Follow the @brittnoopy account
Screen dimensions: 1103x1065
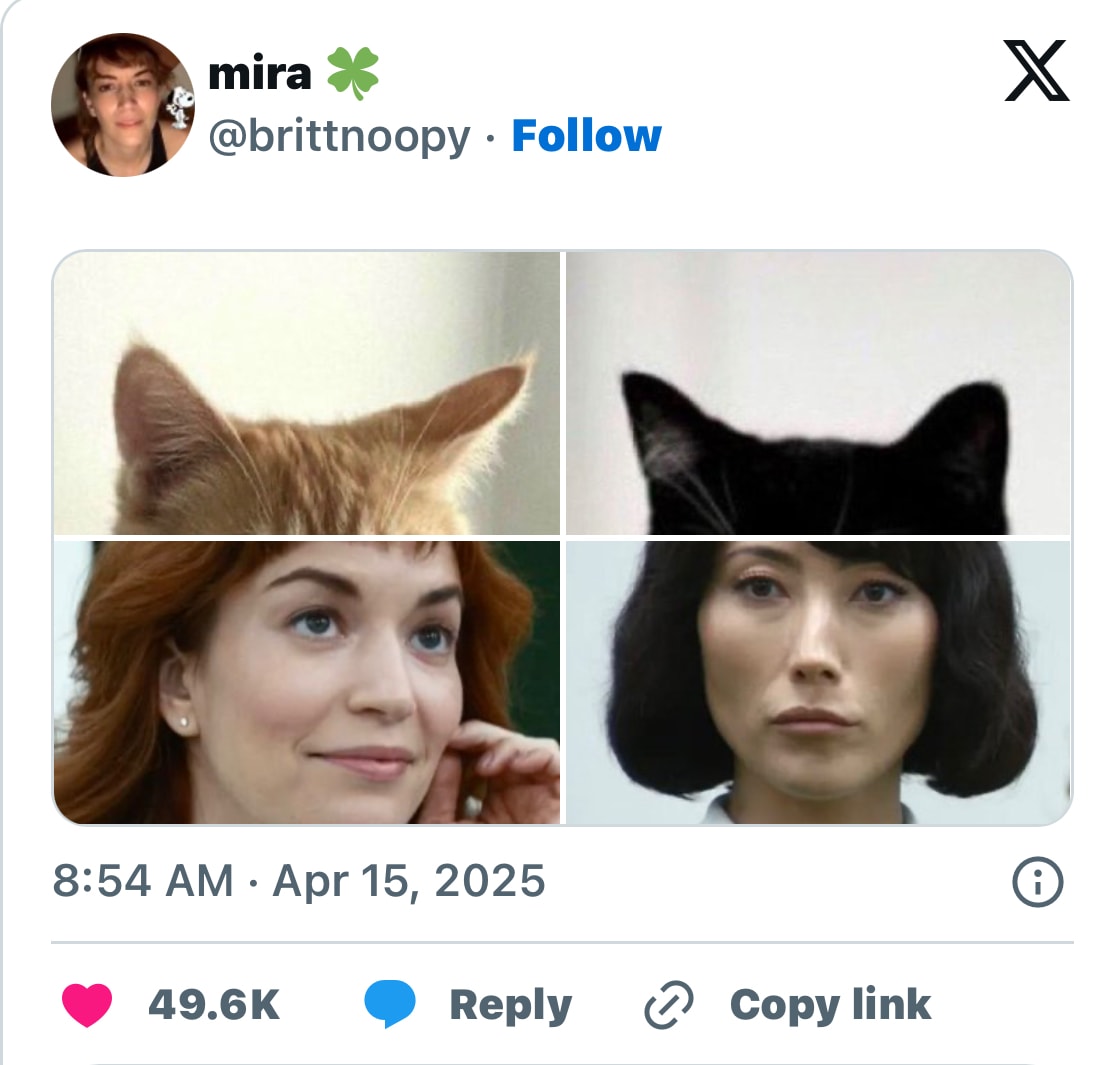586,136
